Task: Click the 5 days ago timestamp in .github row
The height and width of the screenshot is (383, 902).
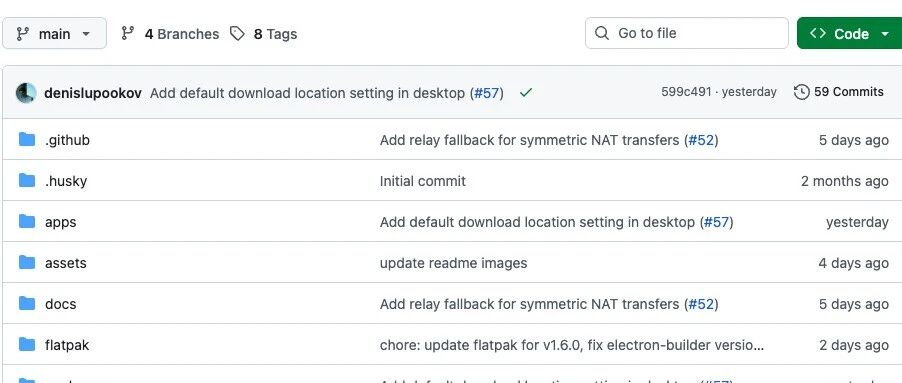Action: 854,140
